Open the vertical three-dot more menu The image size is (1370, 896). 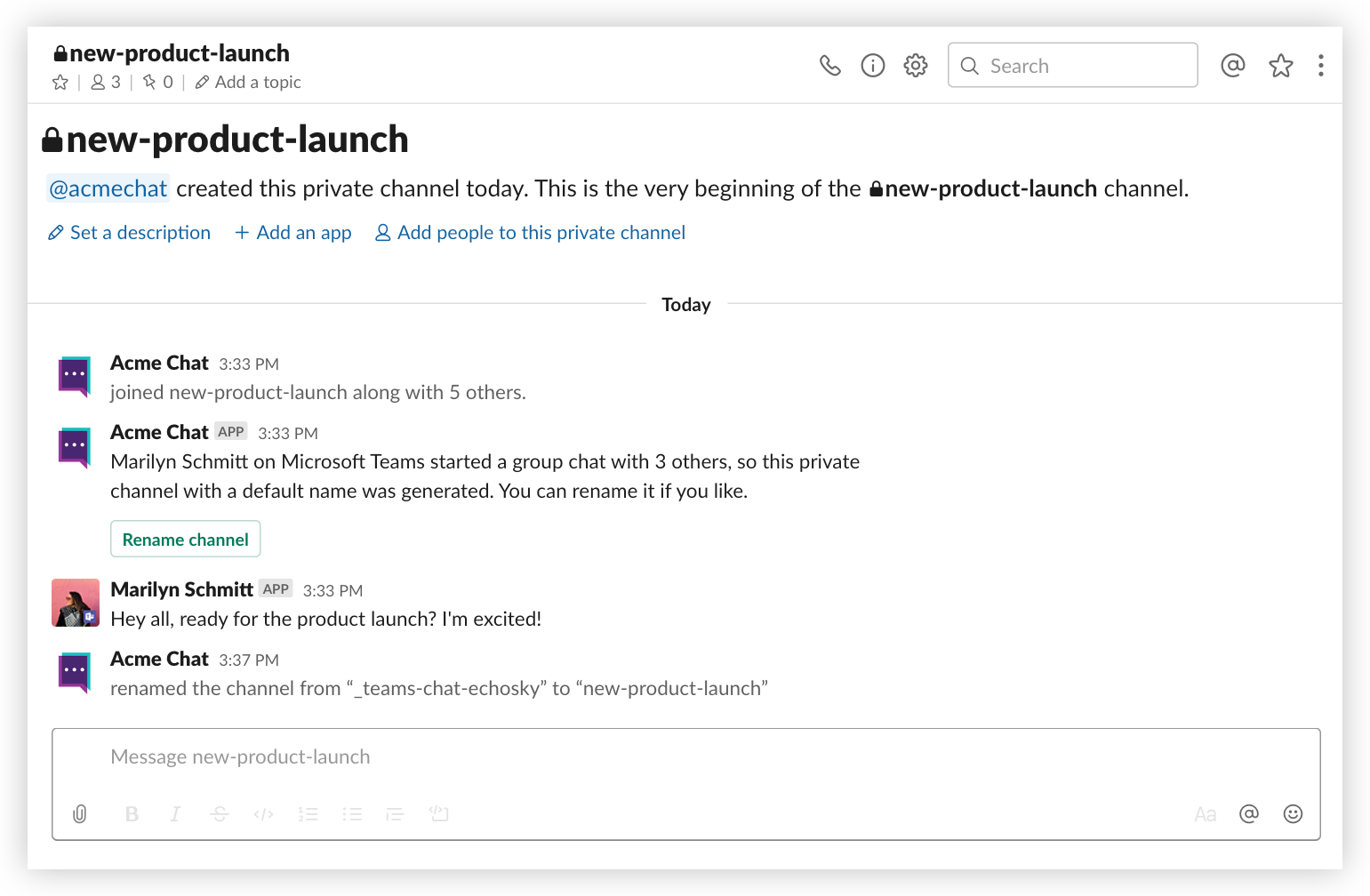tap(1320, 66)
